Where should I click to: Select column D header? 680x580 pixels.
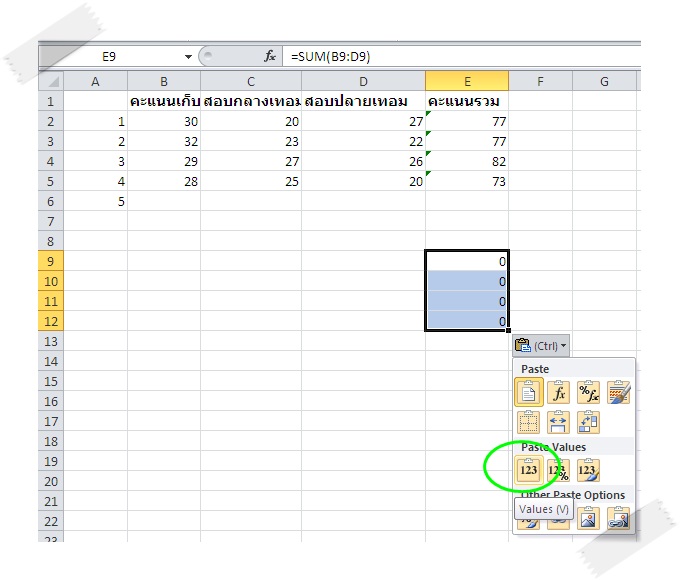[x=363, y=81]
